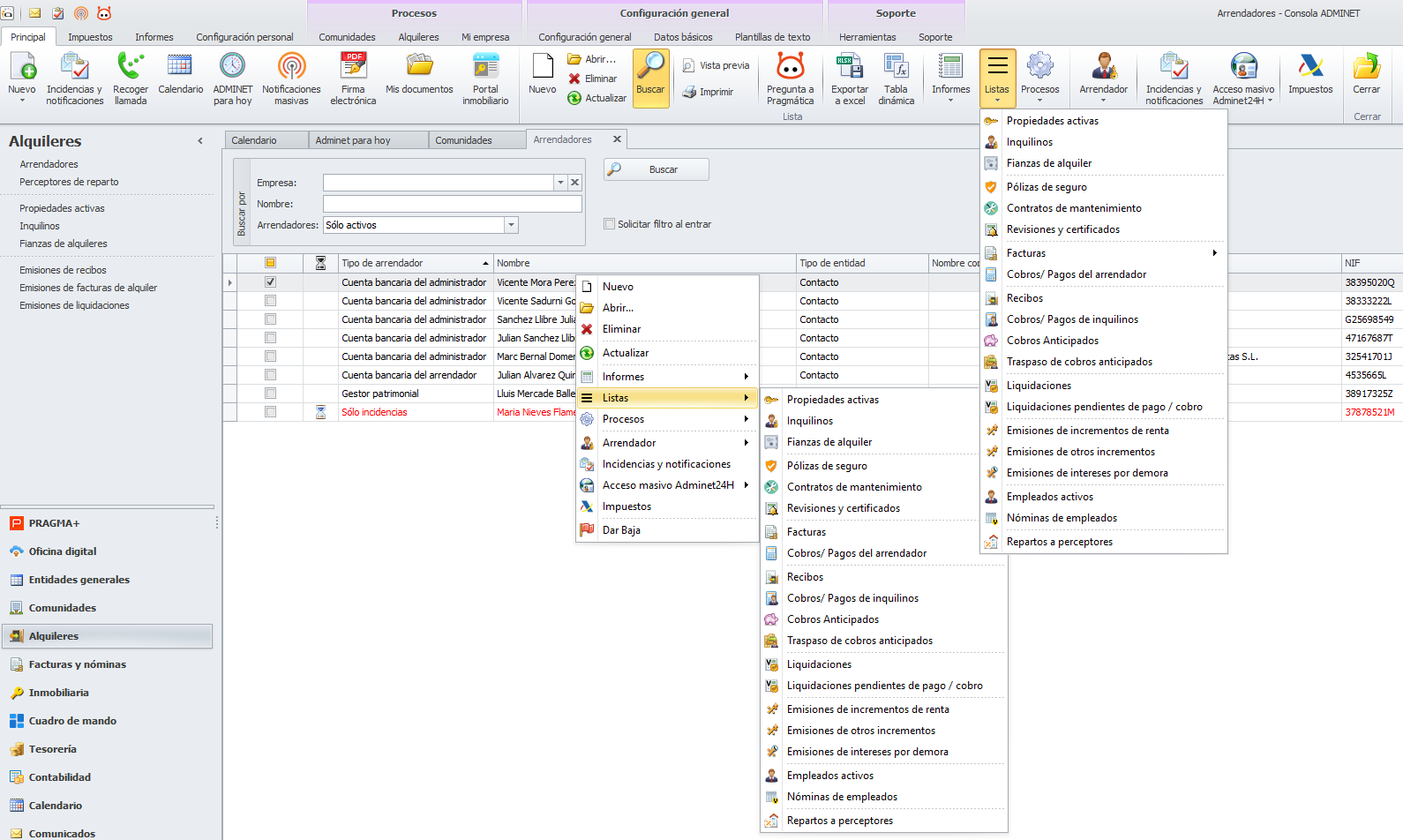Open the Empresa dropdown arrow
The image size is (1403, 840).
(x=560, y=183)
